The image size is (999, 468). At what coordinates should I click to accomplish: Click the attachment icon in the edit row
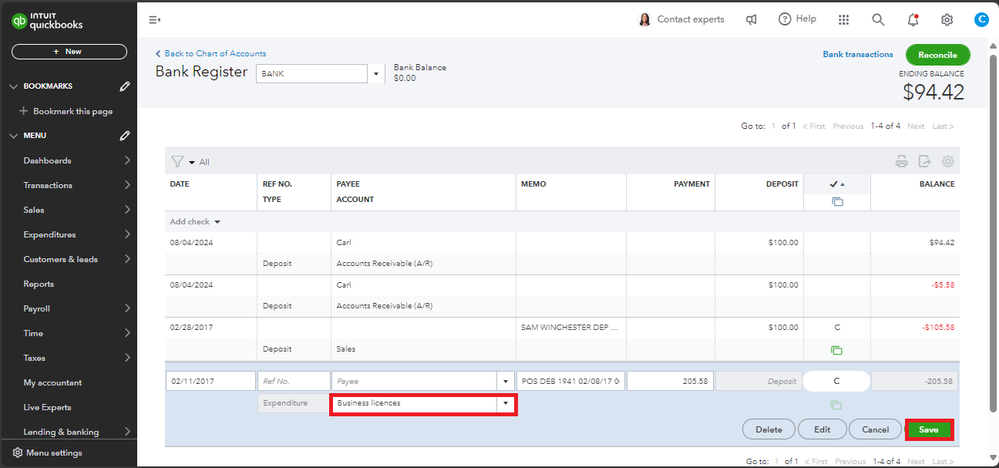[837, 405]
